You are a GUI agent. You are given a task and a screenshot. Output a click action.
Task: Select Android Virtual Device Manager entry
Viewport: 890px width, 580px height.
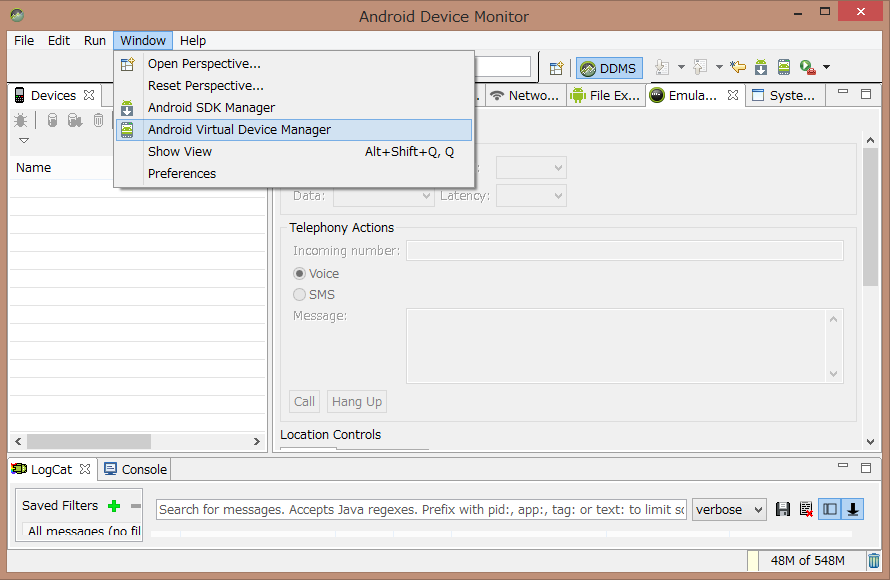(x=294, y=130)
